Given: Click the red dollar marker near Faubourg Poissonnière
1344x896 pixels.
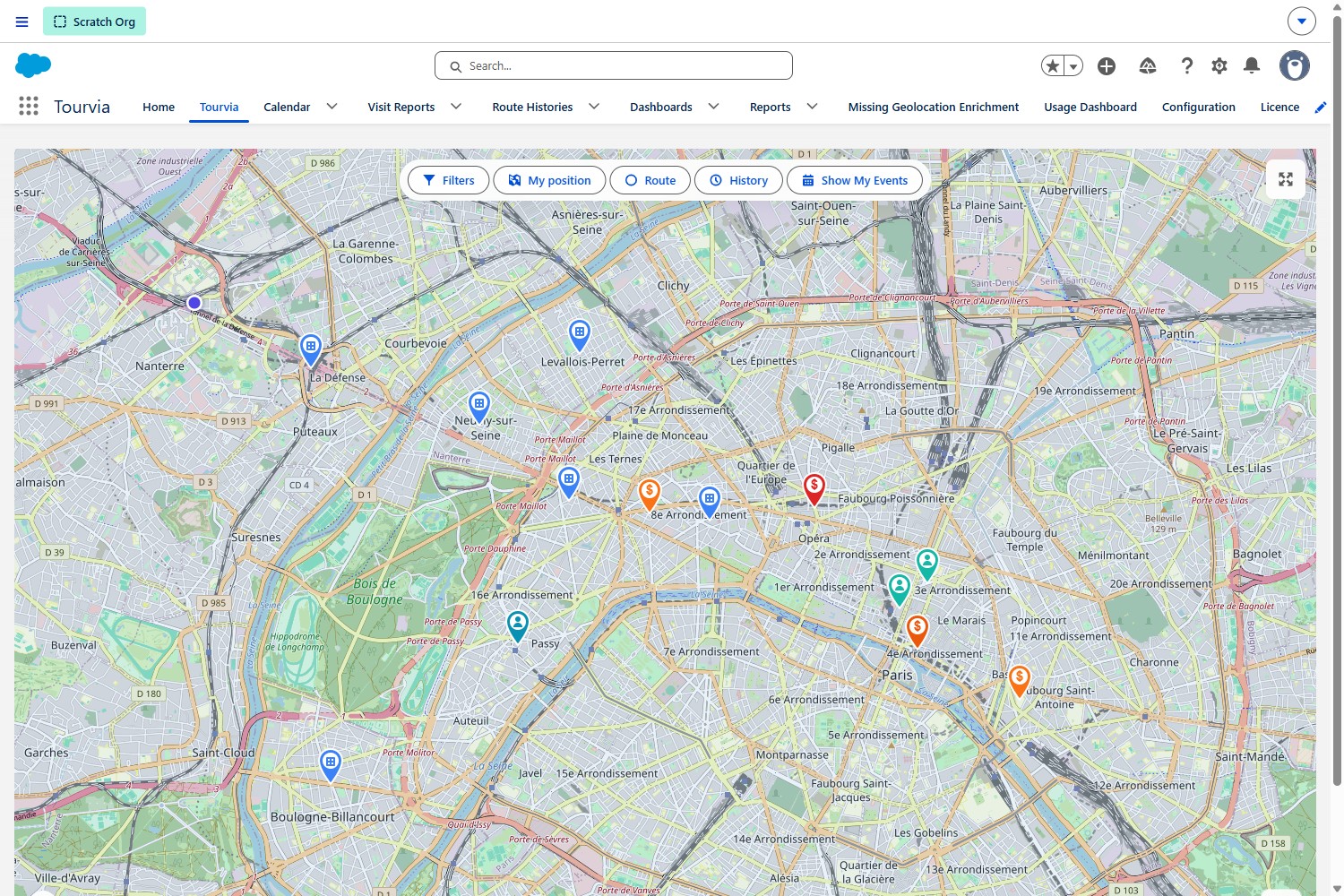Looking at the screenshot, I should pyautogui.click(x=814, y=489).
